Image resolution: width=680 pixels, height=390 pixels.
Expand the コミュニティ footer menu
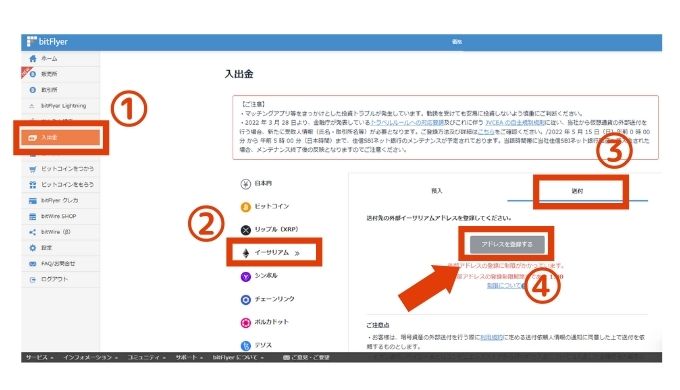pyautogui.click(x=147, y=357)
